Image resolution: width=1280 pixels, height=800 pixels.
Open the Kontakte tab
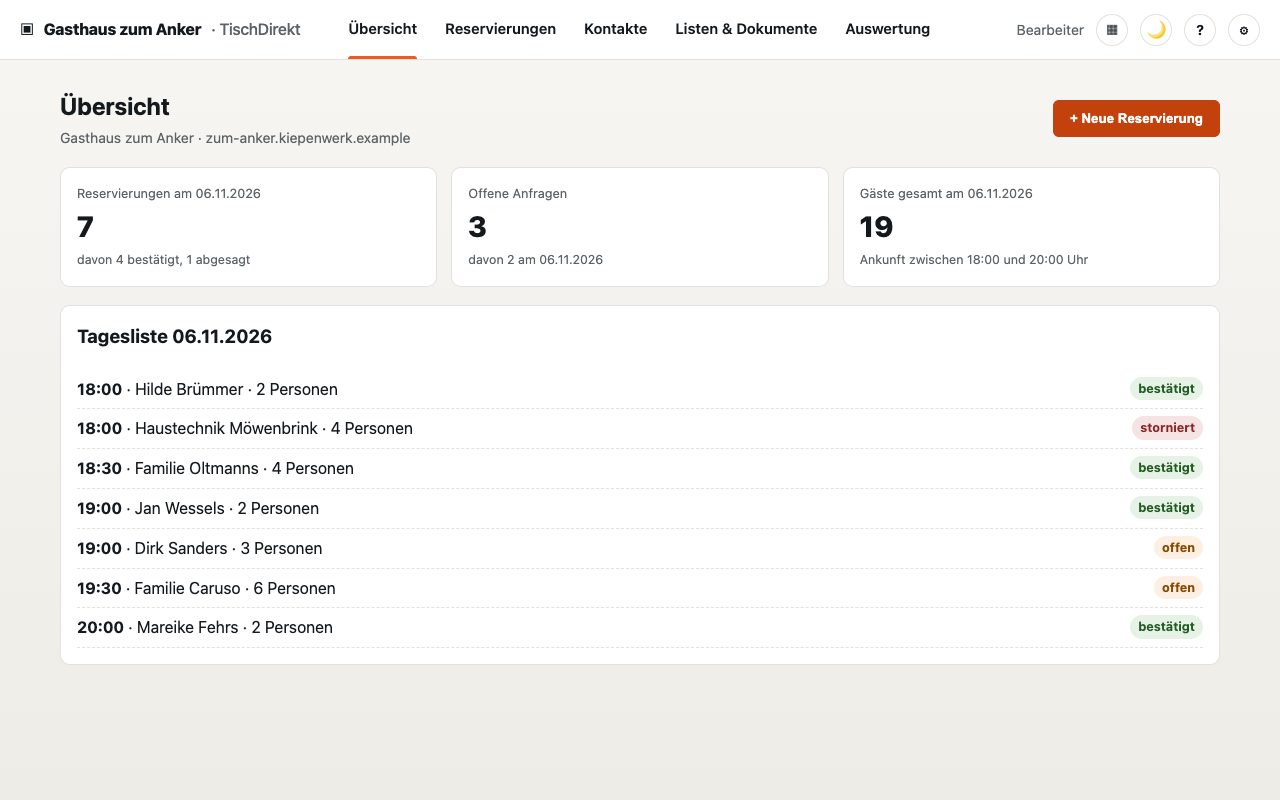(615, 29)
